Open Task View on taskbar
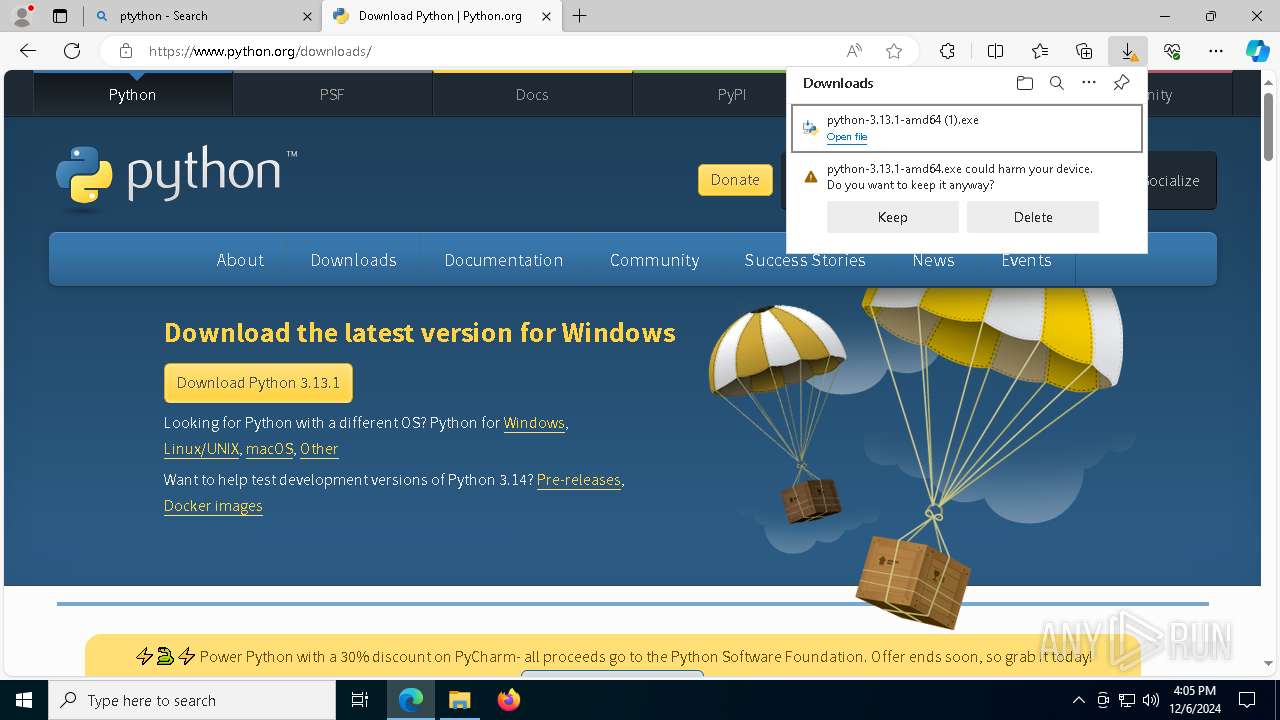The height and width of the screenshot is (720, 1280). point(360,700)
